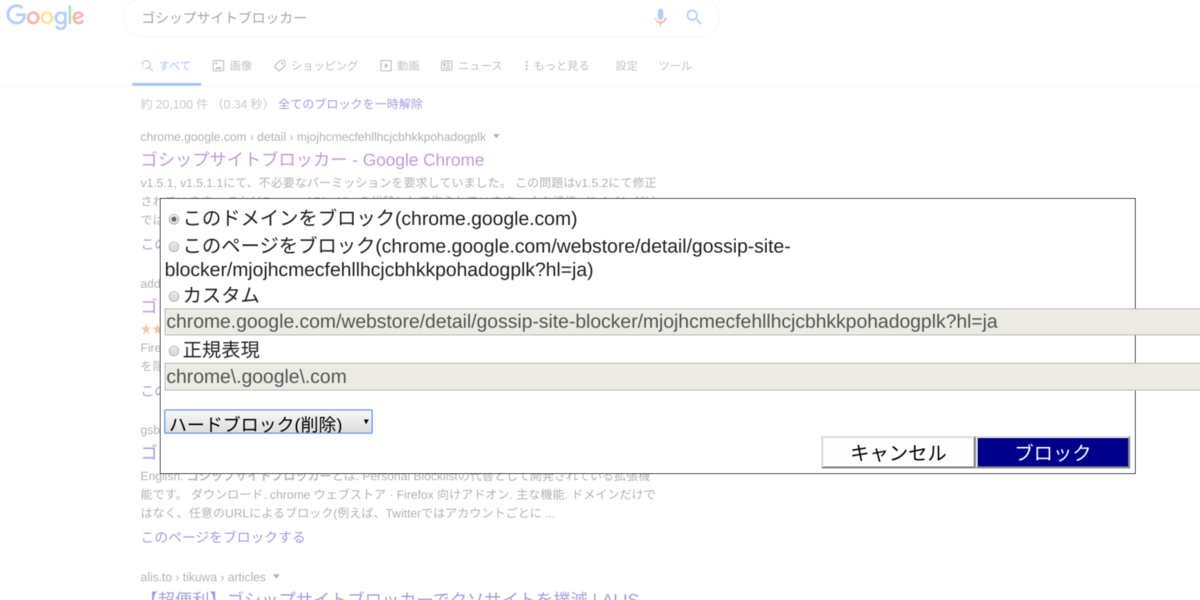Image resolution: width=1200 pixels, height=600 pixels.
Task: Expand the alis.to result breadcrumb chevron
Action: coord(276,576)
